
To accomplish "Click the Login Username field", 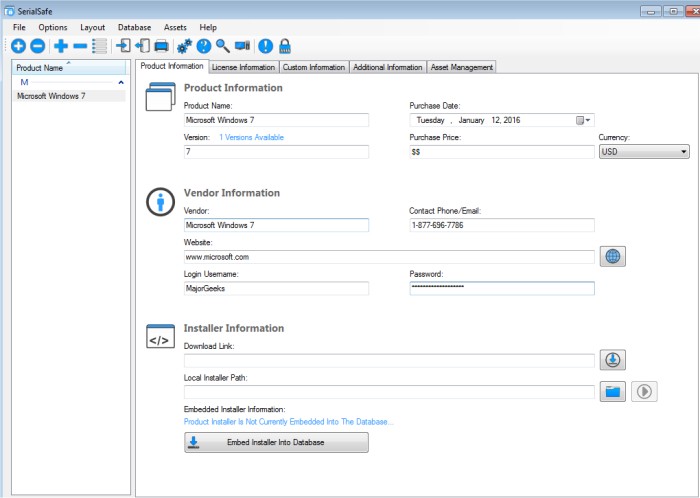I will coord(276,288).
